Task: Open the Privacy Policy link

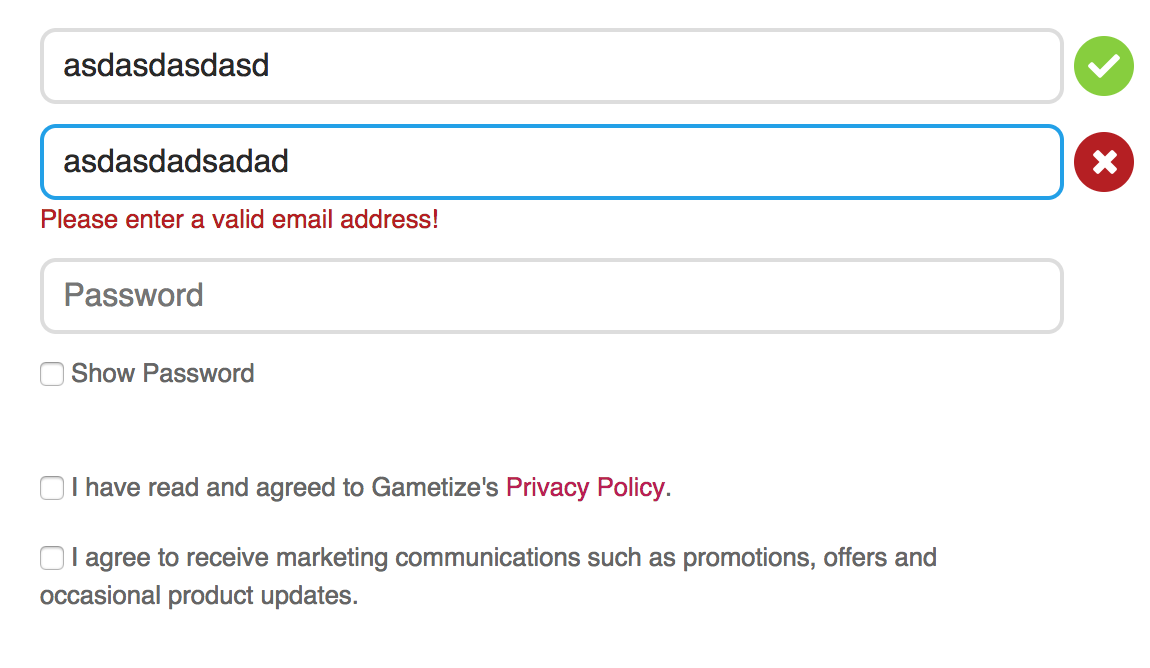Action: [585, 488]
